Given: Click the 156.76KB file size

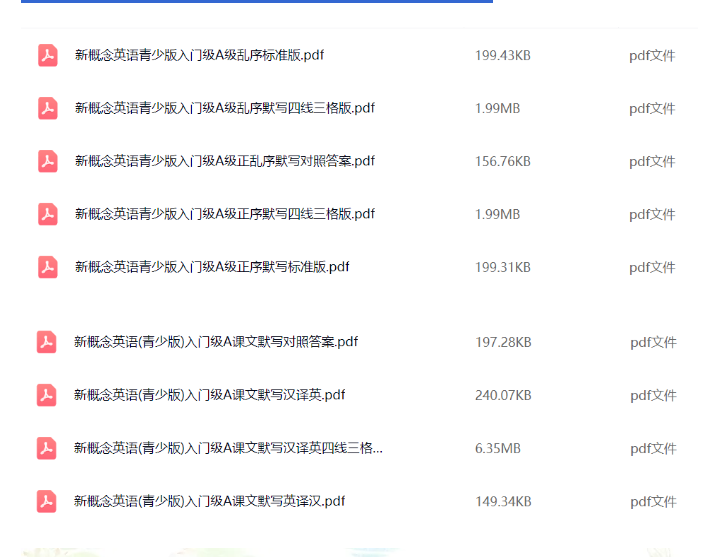Looking at the screenshot, I should click(x=503, y=161).
